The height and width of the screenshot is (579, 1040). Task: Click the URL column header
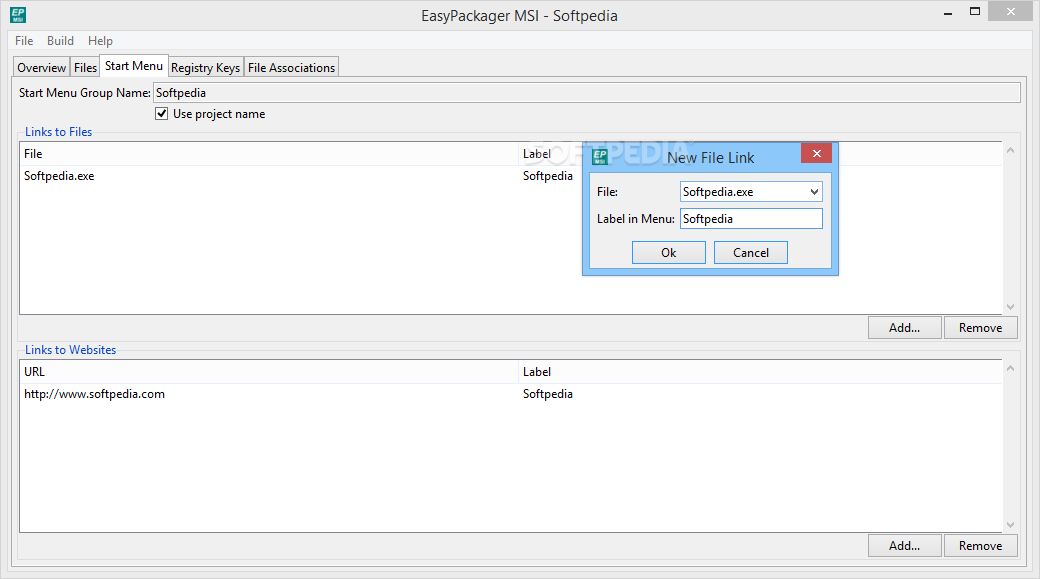[x=269, y=372]
